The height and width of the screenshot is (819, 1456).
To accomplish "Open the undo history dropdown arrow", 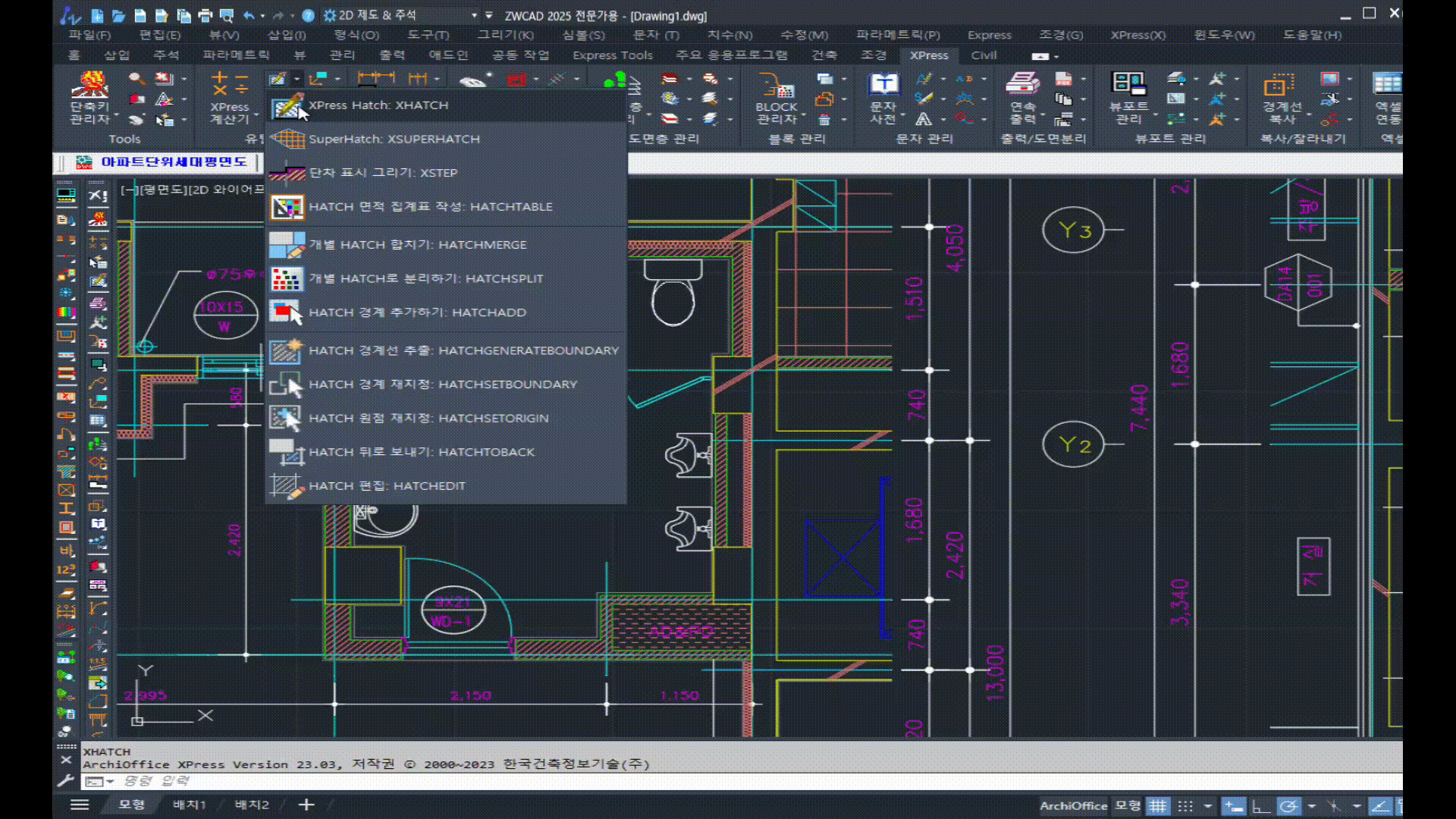I will 262,15.
